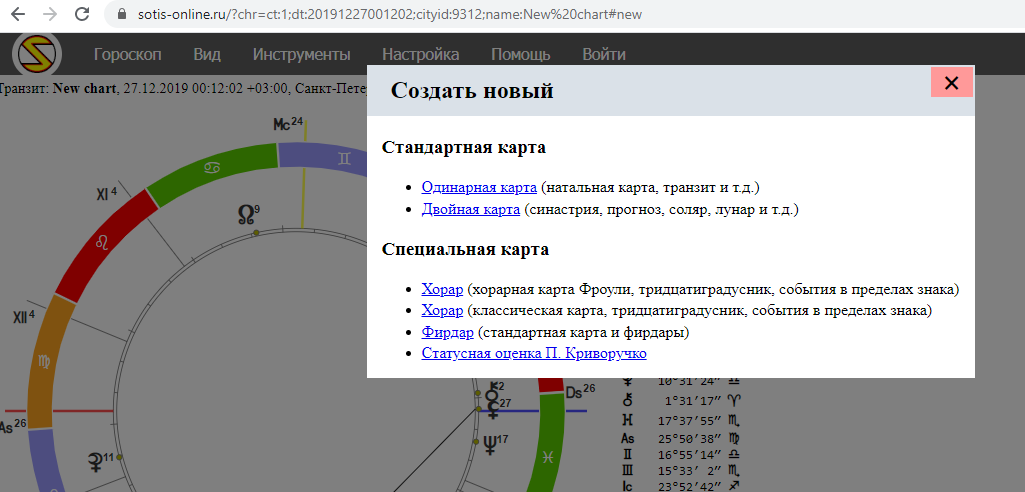Open the Фирдар link
The width and height of the screenshot is (1025, 492).
point(448,332)
